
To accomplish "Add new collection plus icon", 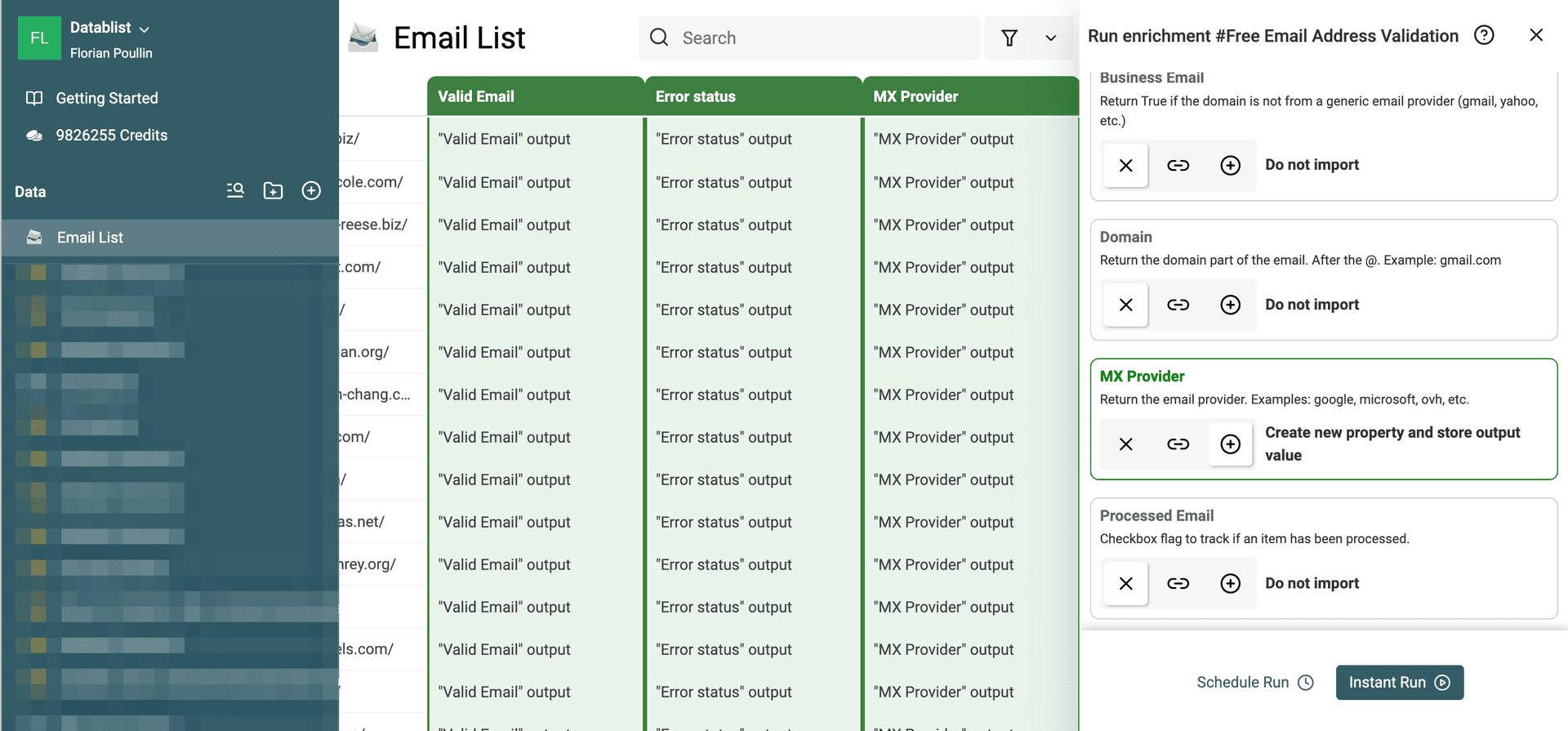I will pos(311,190).
